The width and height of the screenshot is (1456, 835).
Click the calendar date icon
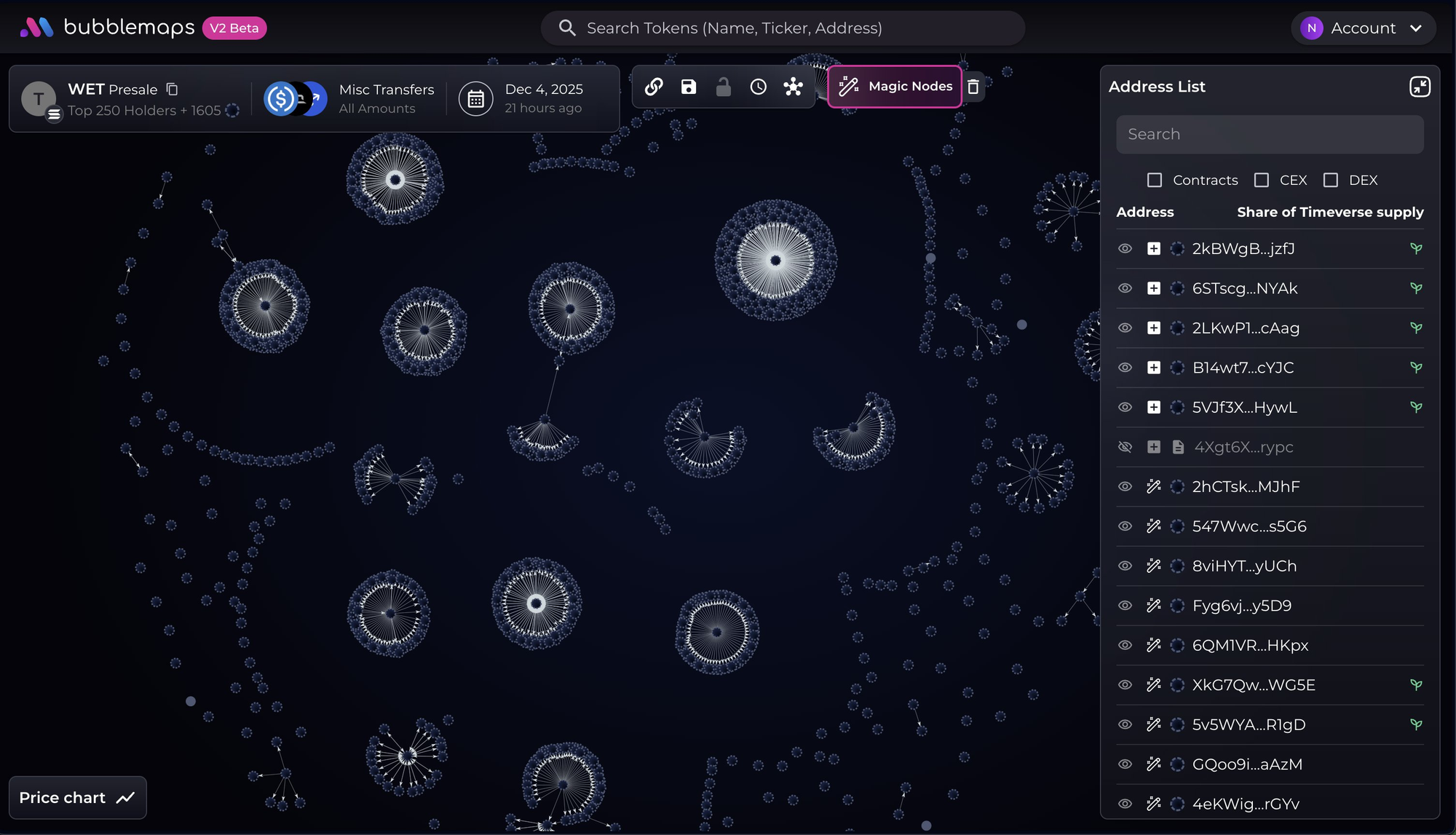(x=475, y=99)
